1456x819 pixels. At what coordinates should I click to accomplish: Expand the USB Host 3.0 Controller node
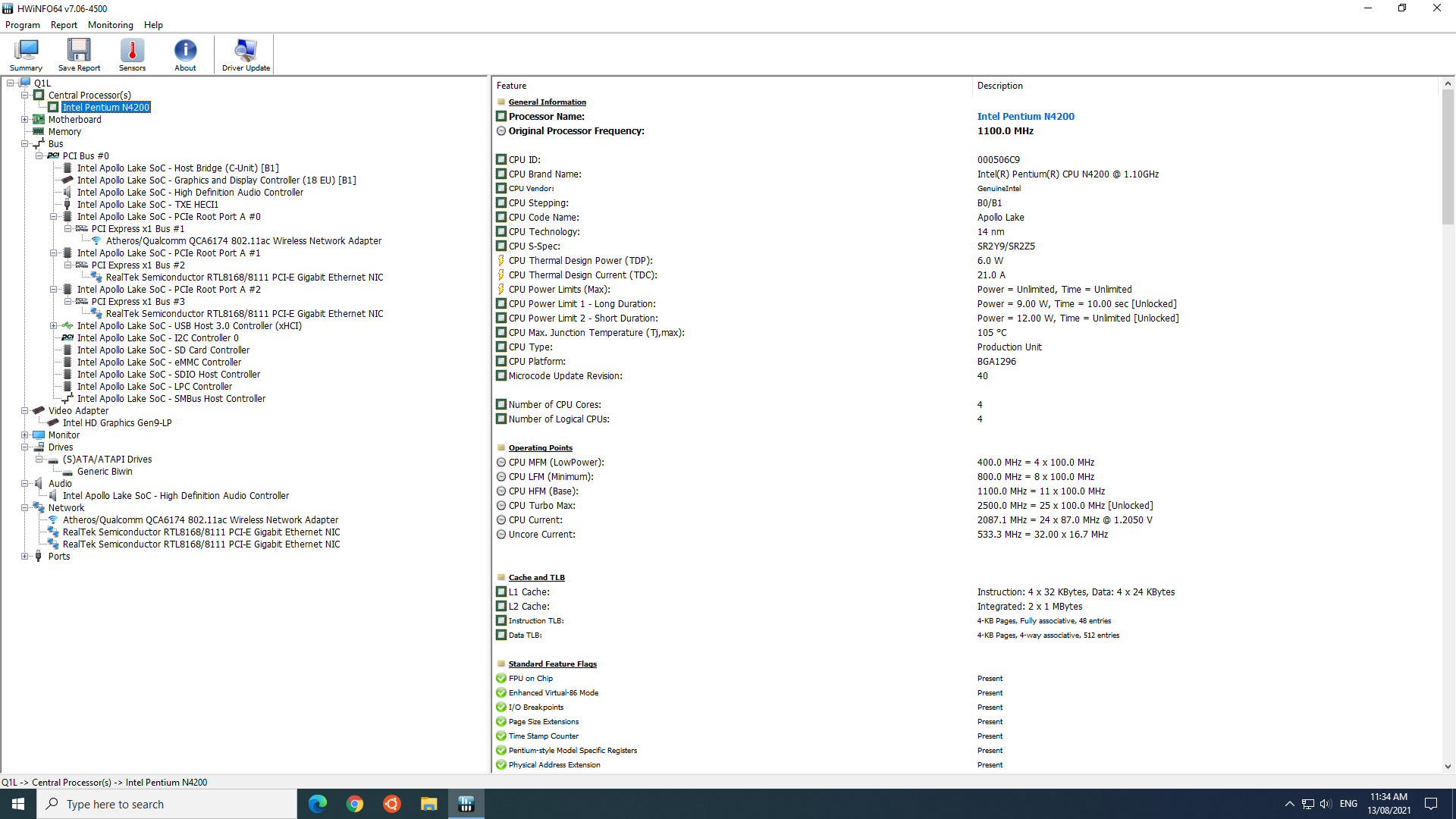(x=54, y=326)
